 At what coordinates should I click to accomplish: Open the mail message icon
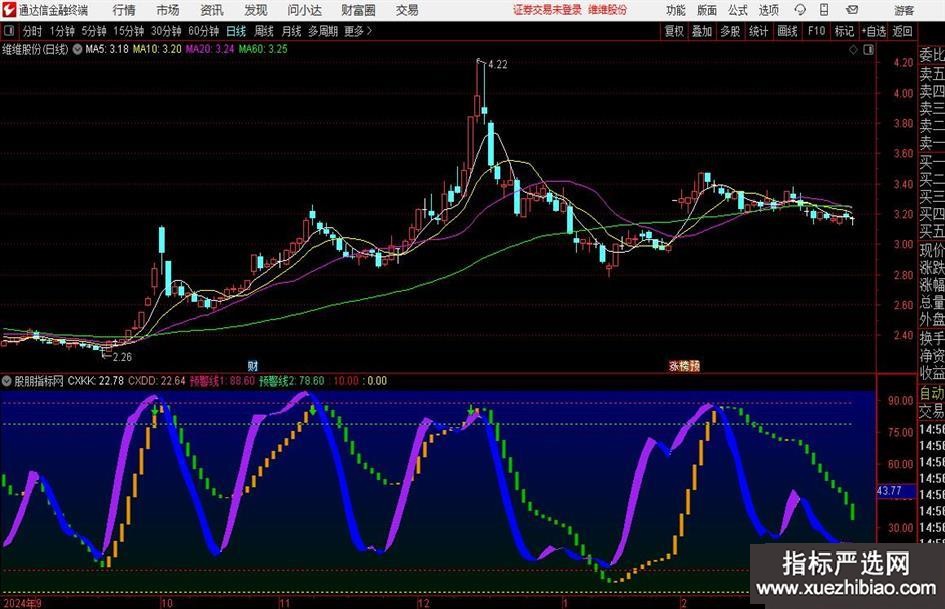852,10
